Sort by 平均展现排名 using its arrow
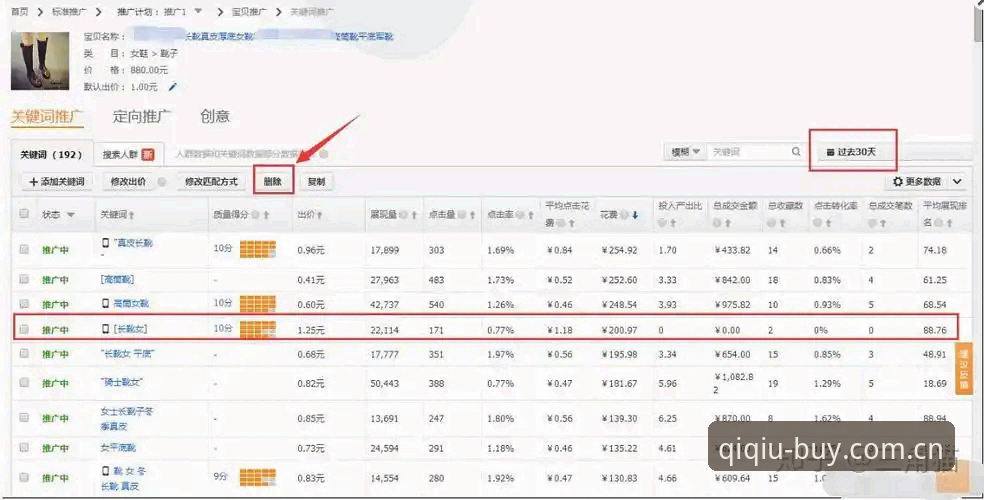Screen dimensions: 984x500 click(950, 223)
